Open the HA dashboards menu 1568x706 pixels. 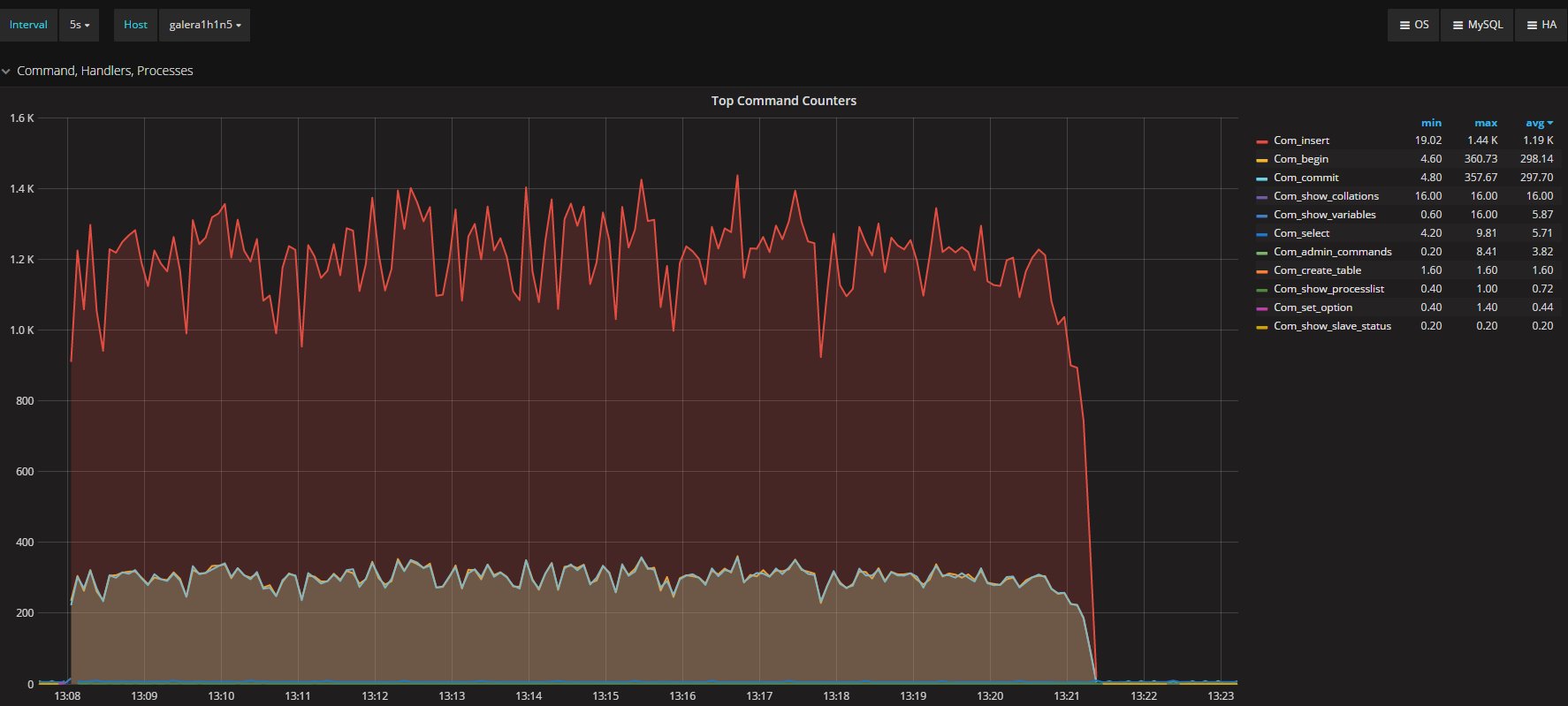click(1541, 25)
